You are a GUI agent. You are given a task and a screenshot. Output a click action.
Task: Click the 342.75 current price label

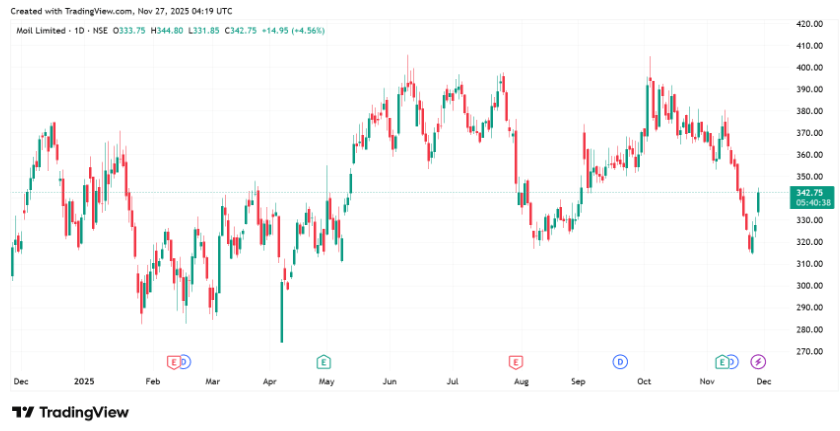pyautogui.click(x=807, y=192)
